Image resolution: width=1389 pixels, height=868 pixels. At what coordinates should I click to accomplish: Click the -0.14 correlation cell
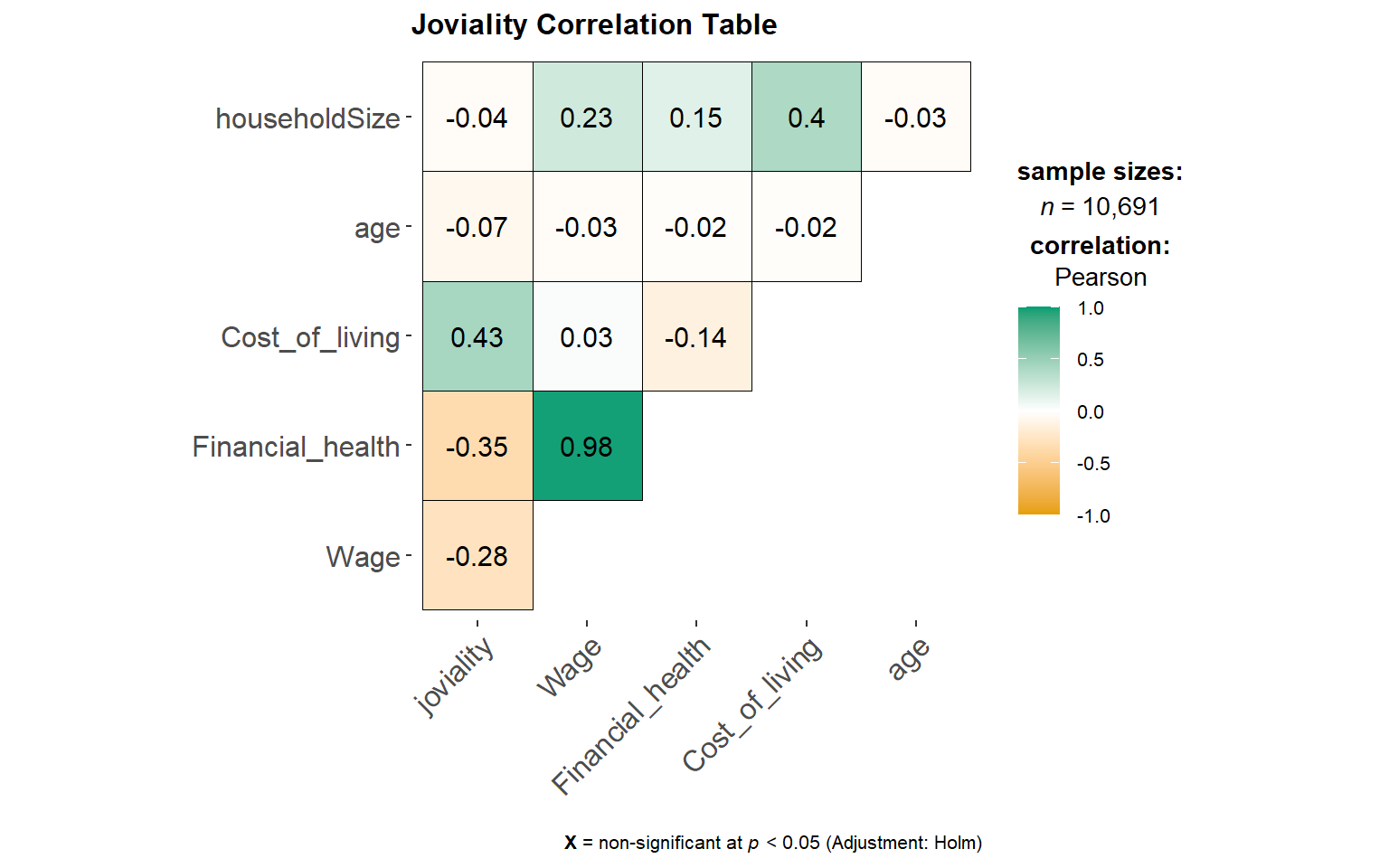(696, 336)
